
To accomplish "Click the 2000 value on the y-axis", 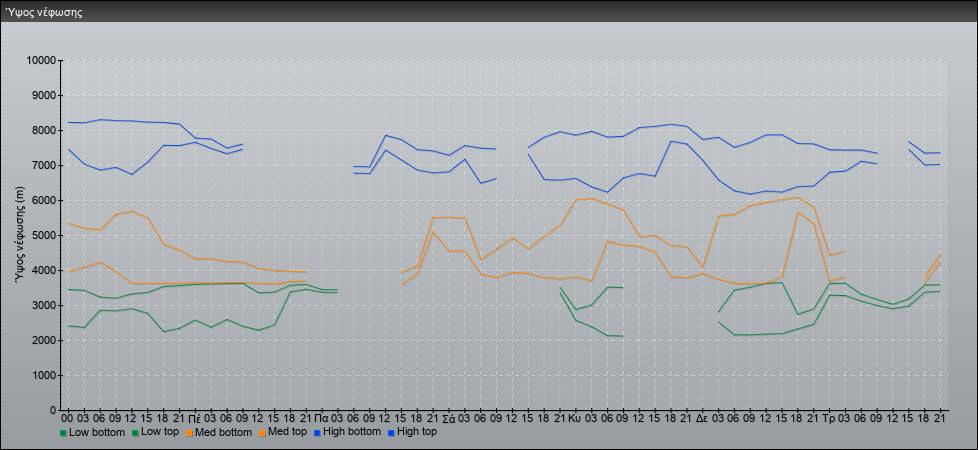I will (x=44, y=340).
